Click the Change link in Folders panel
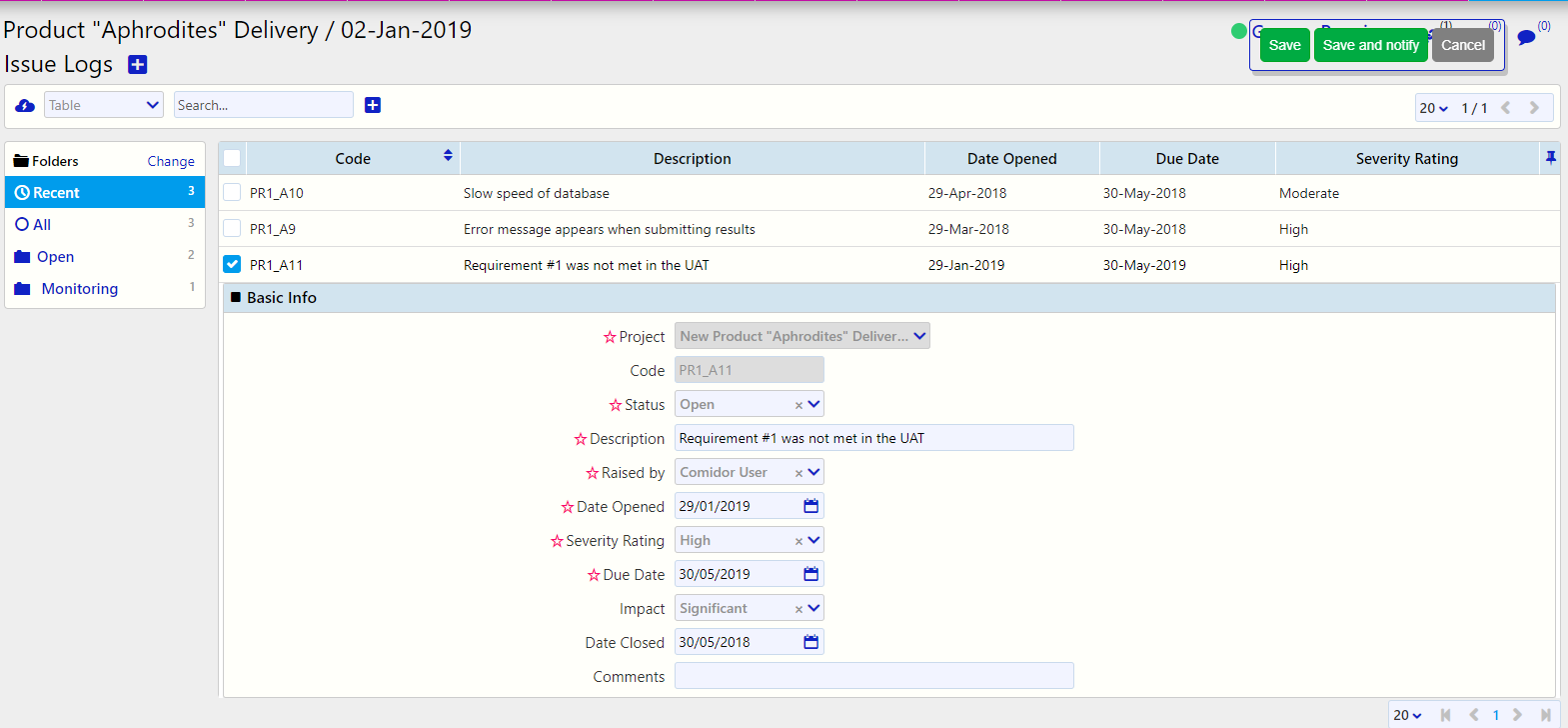 171,161
